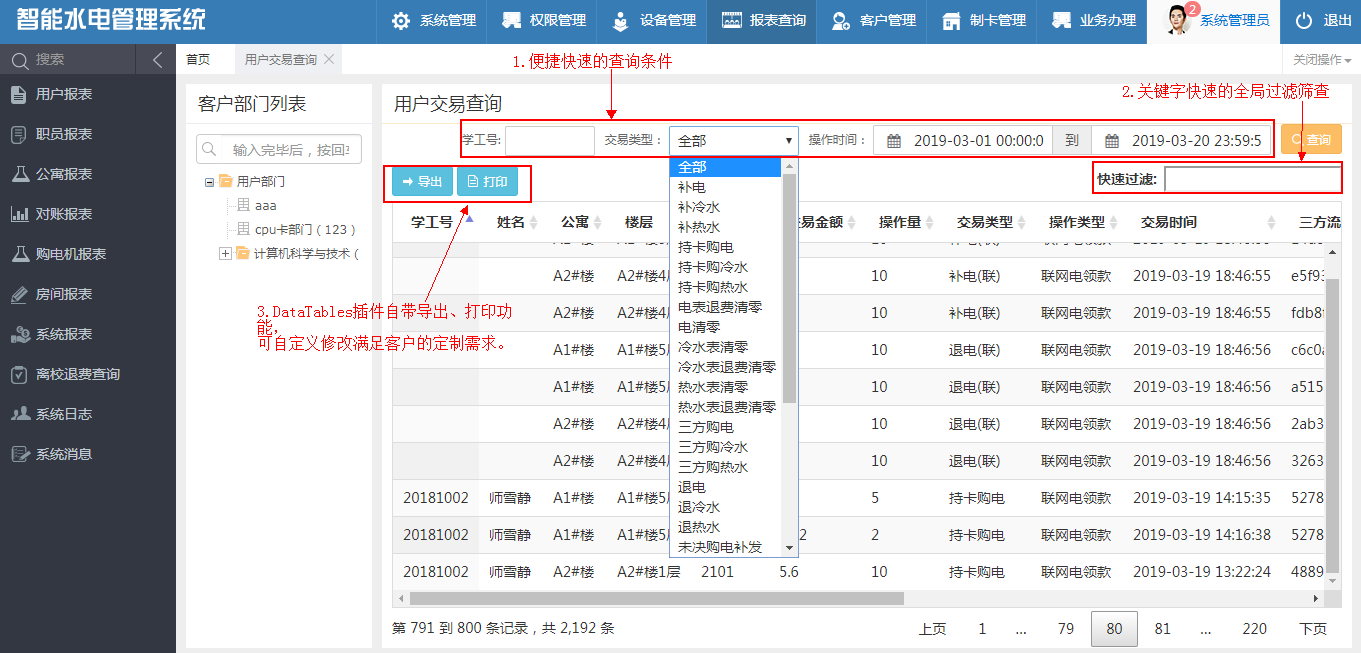1361x653 pixels.
Task: Click the orange 查询 button
Action: (x=1311, y=139)
